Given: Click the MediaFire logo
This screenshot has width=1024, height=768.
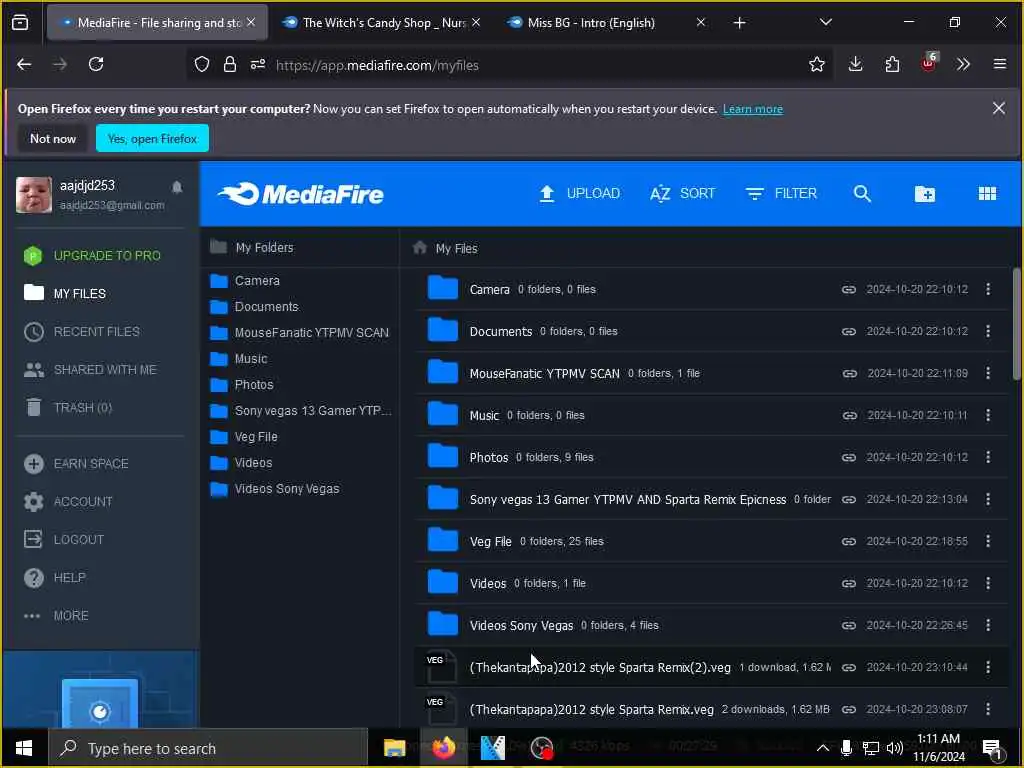Looking at the screenshot, I should tap(300, 194).
